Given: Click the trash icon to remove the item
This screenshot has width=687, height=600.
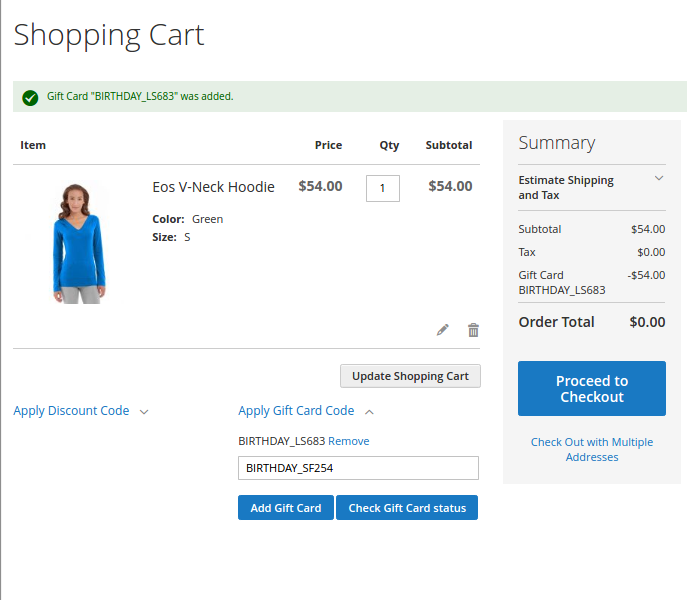Looking at the screenshot, I should tap(473, 330).
